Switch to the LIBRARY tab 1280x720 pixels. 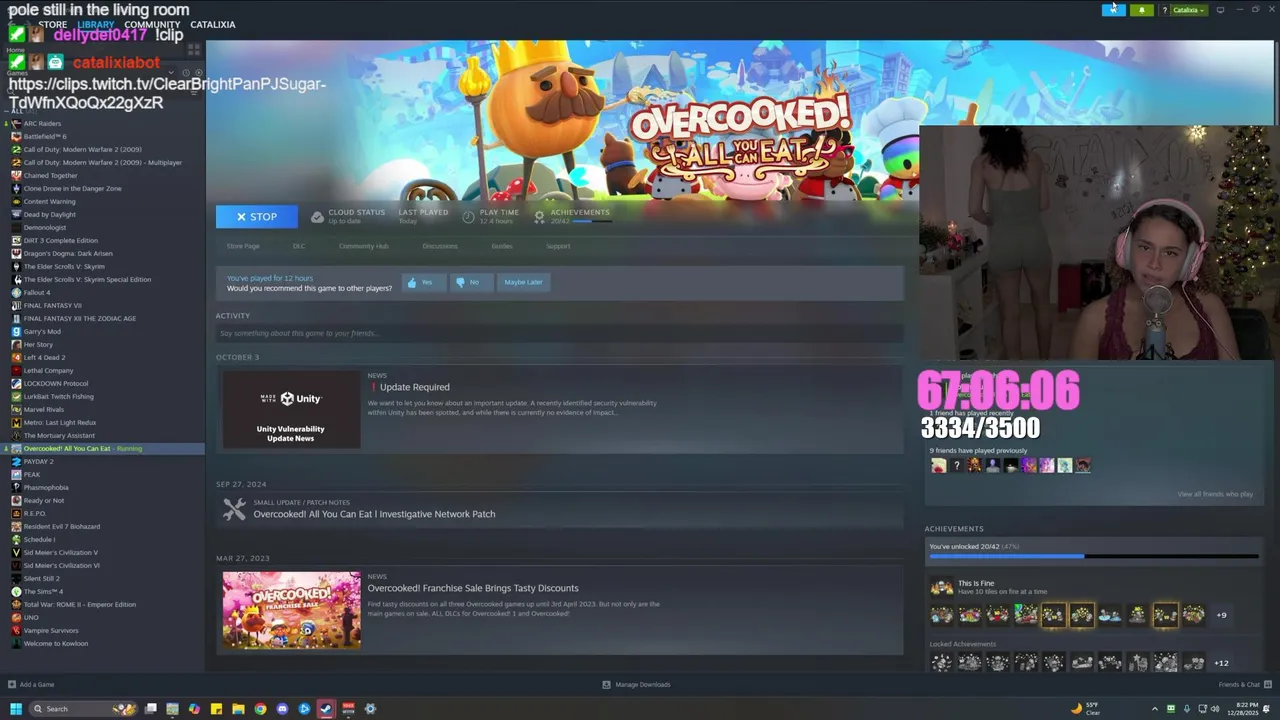click(x=96, y=24)
